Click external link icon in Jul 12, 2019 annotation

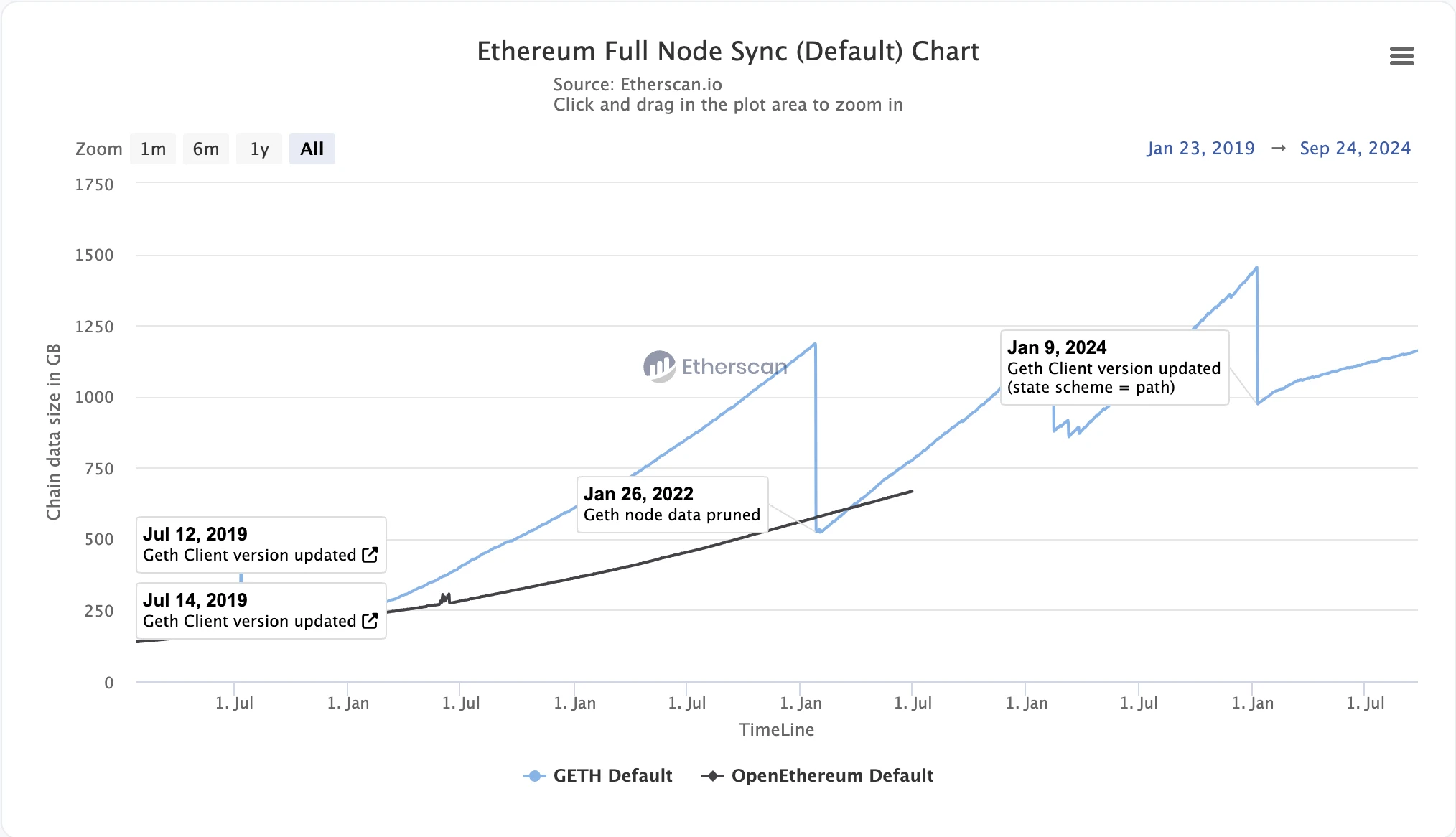[370, 555]
